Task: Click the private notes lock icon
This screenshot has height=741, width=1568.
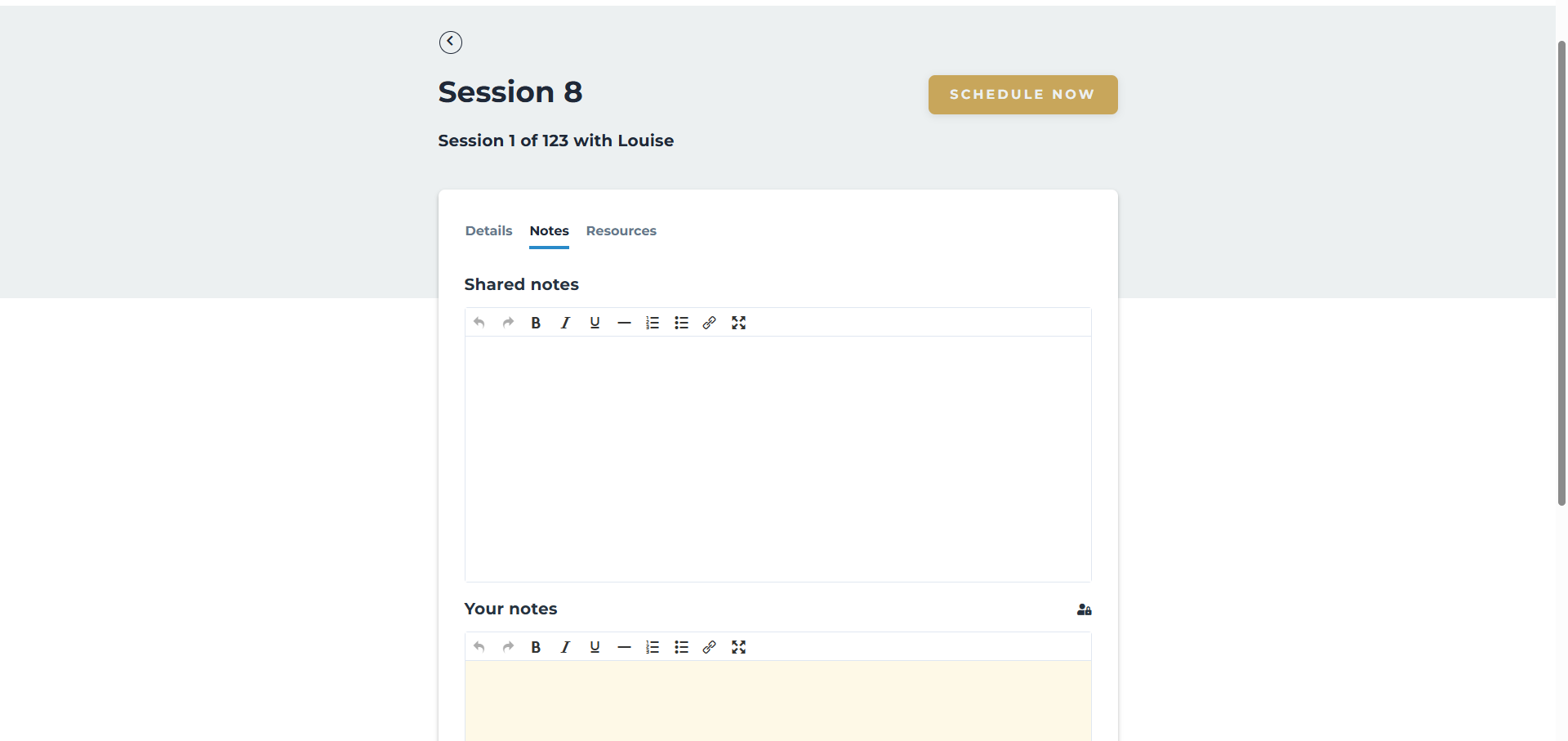Action: pos(1084,609)
